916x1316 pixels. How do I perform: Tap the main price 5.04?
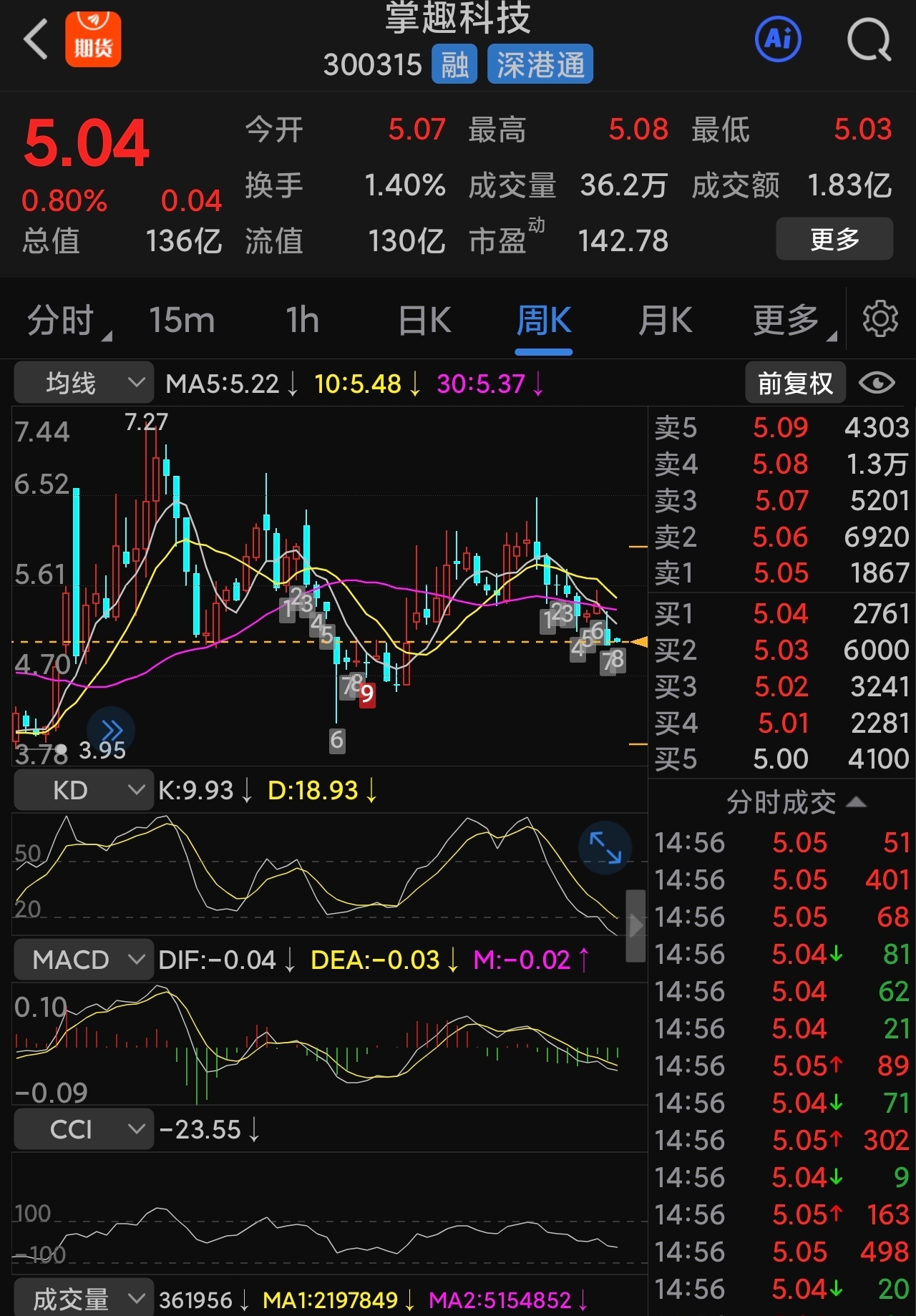pyautogui.click(x=87, y=143)
